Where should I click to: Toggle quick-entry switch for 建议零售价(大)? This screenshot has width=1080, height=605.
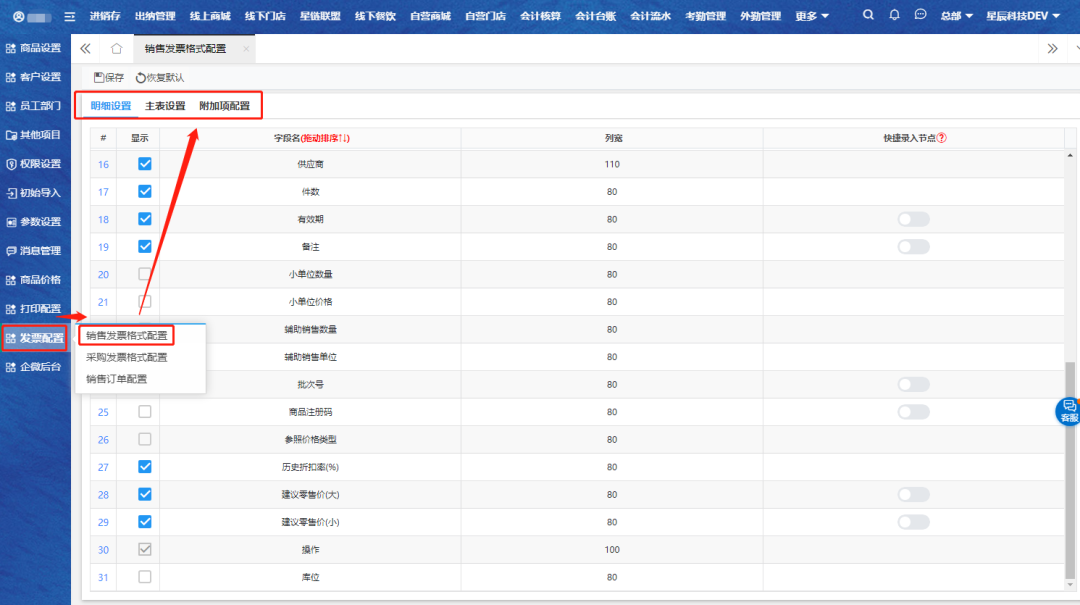(x=913, y=494)
